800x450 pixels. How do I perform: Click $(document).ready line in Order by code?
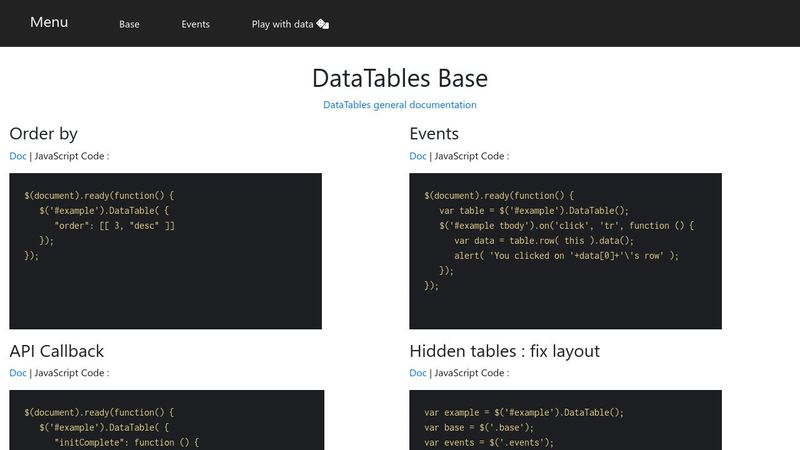point(99,195)
